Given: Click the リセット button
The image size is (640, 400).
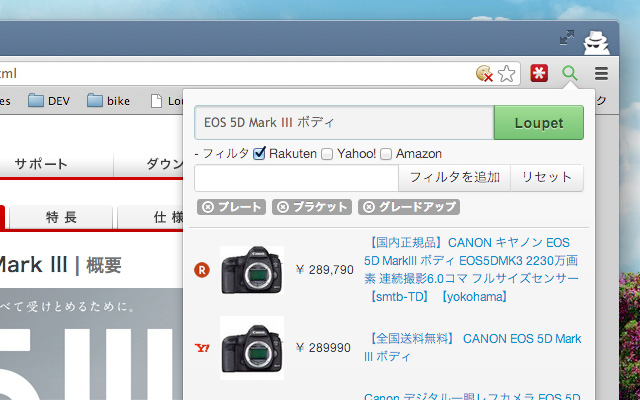Looking at the screenshot, I should [x=547, y=178].
